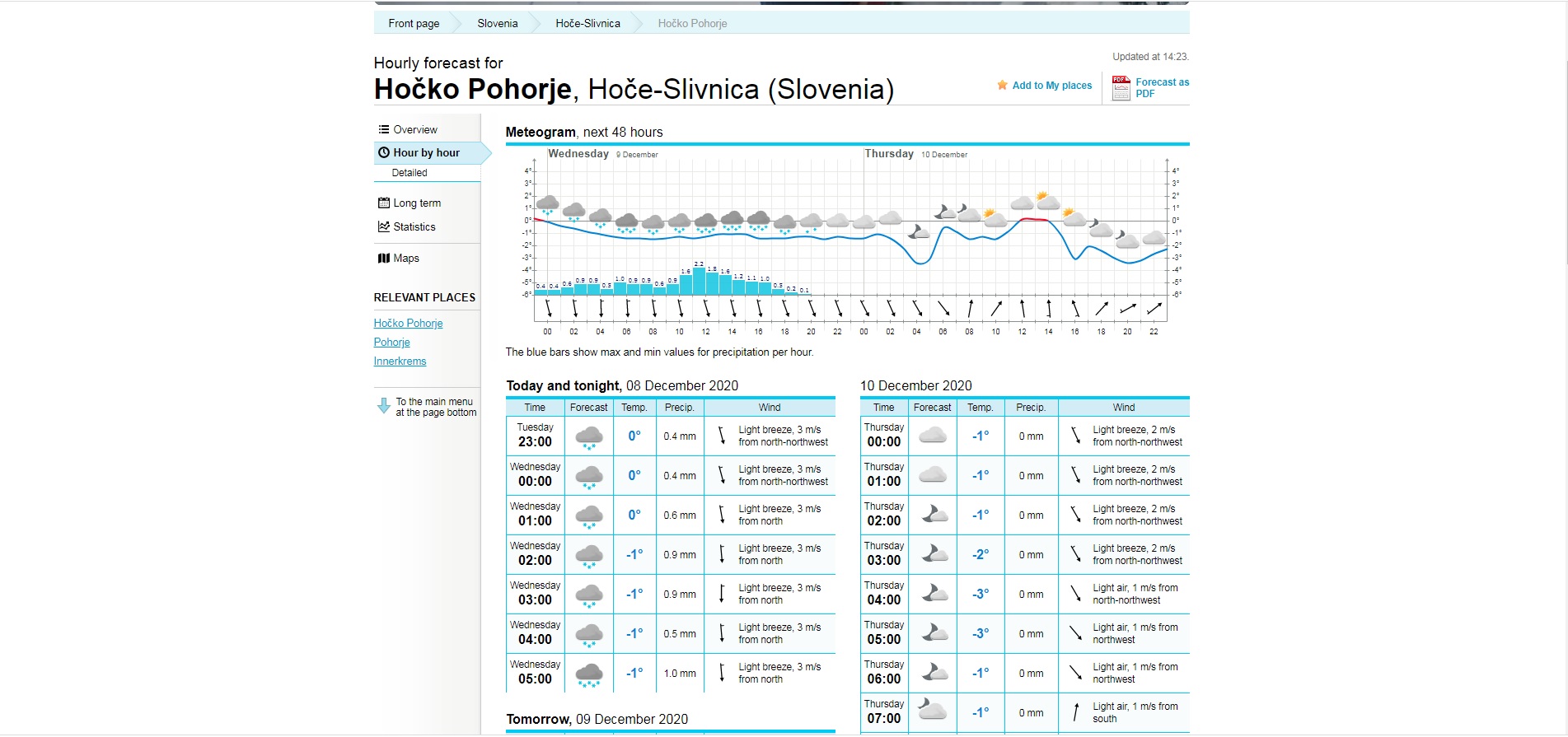Click the Hočko Pohorje relevant place link
This screenshot has height=737, width=1568.
(408, 324)
